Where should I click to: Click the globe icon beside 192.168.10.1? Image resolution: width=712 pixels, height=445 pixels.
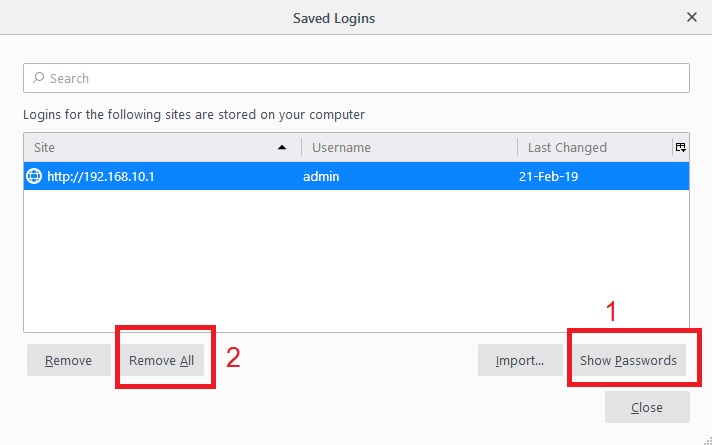[x=34, y=176]
